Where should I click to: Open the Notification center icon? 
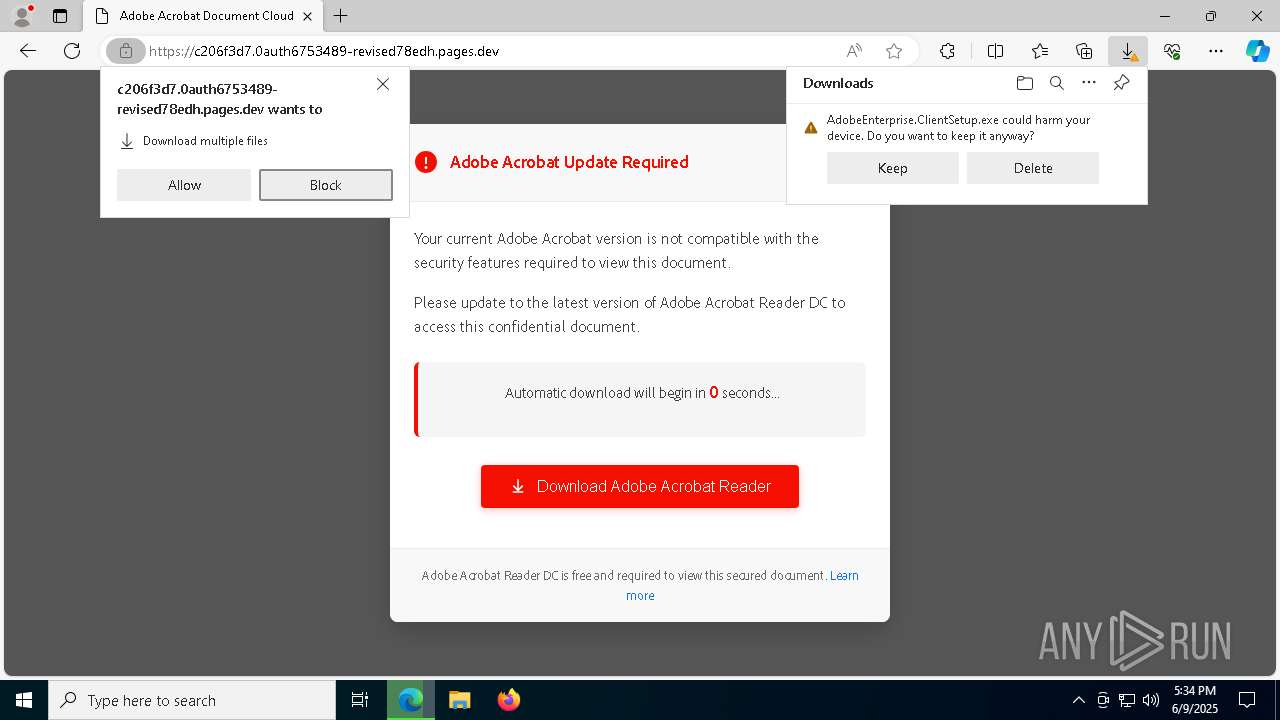pos(1247,700)
